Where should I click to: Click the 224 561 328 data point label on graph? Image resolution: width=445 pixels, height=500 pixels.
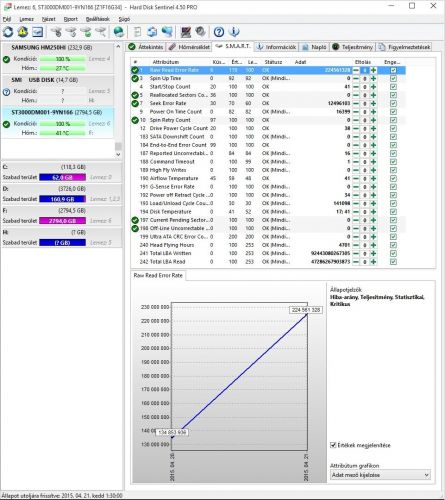(306, 310)
